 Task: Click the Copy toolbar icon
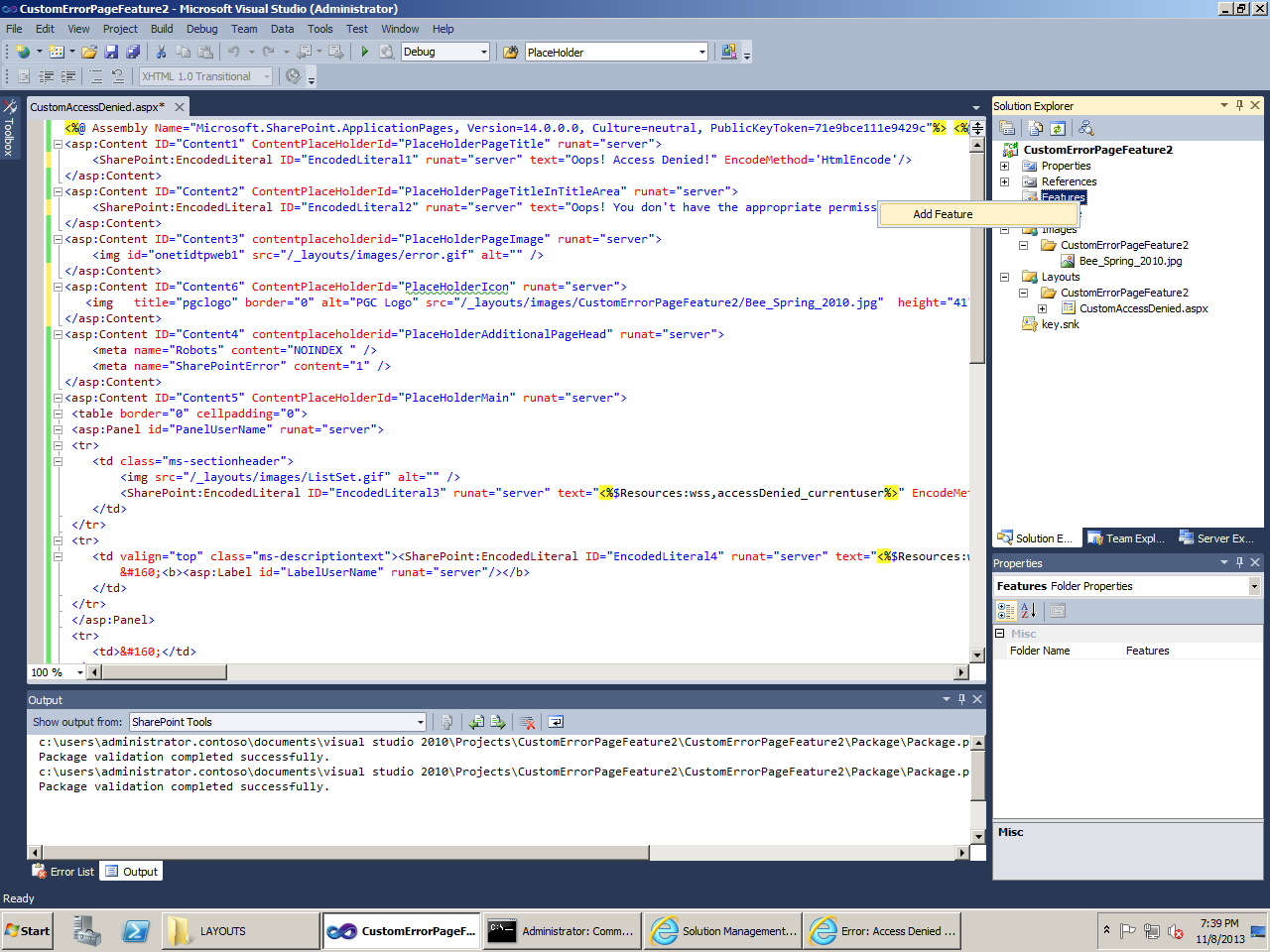pos(183,52)
